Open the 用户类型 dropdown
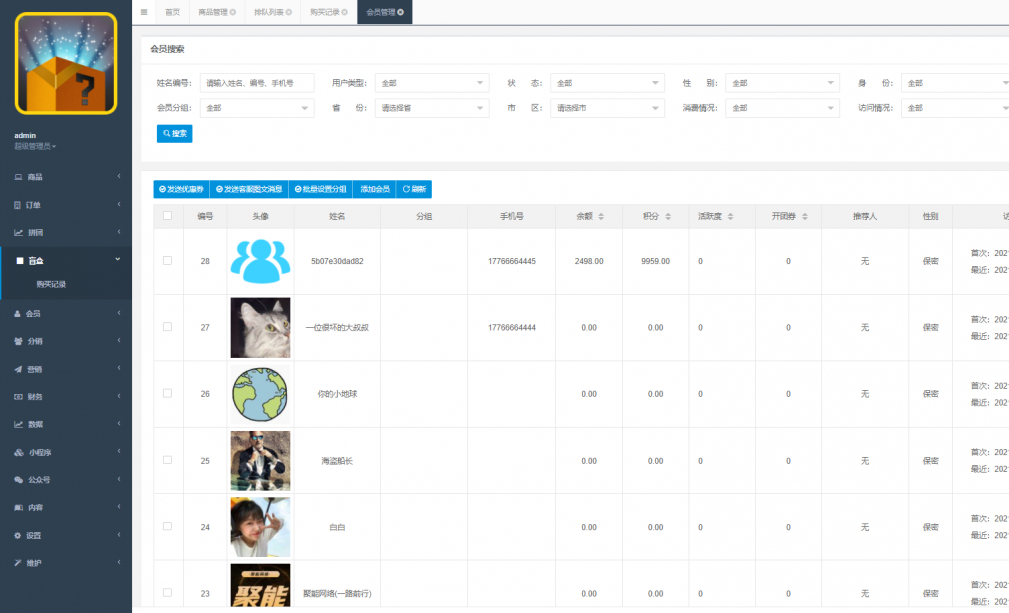Screen dimensions: 1009x613 click(x=432, y=83)
